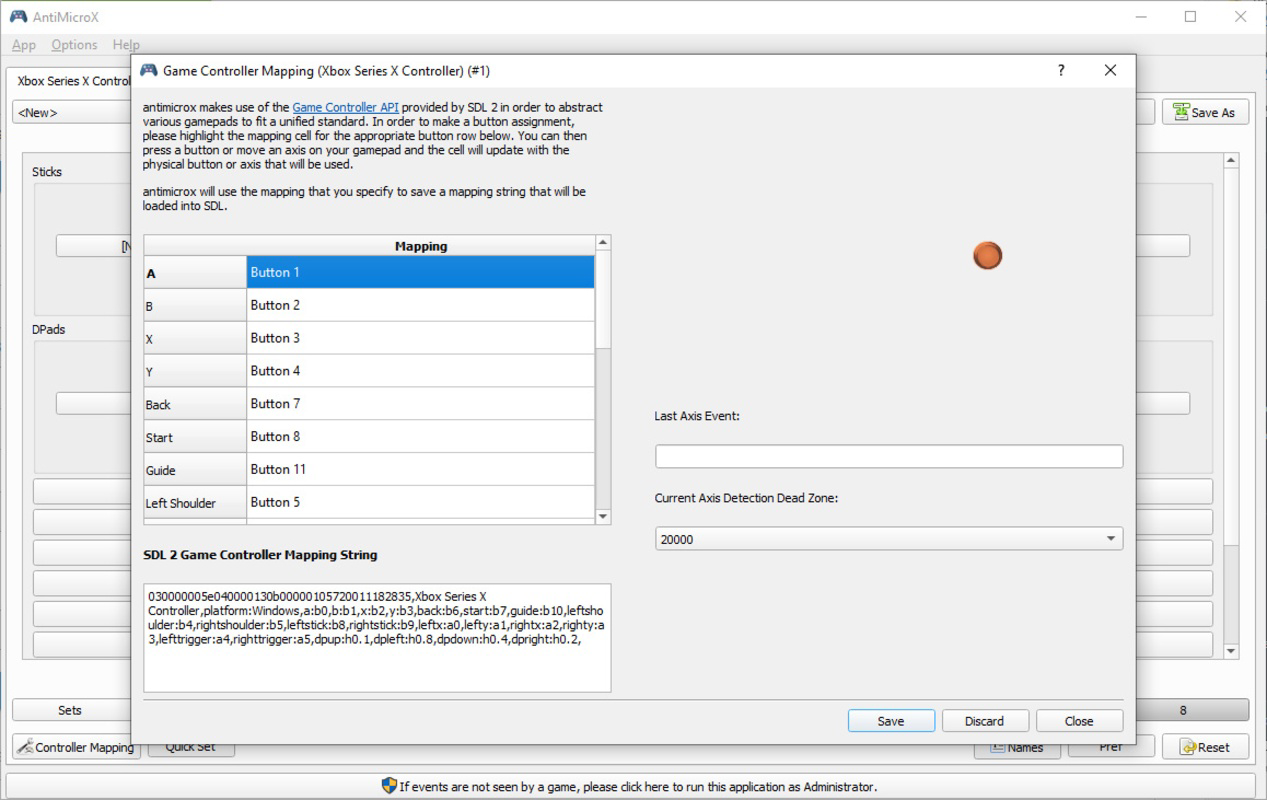
Task: Click main window scroll up arrow
Action: coord(1231,160)
